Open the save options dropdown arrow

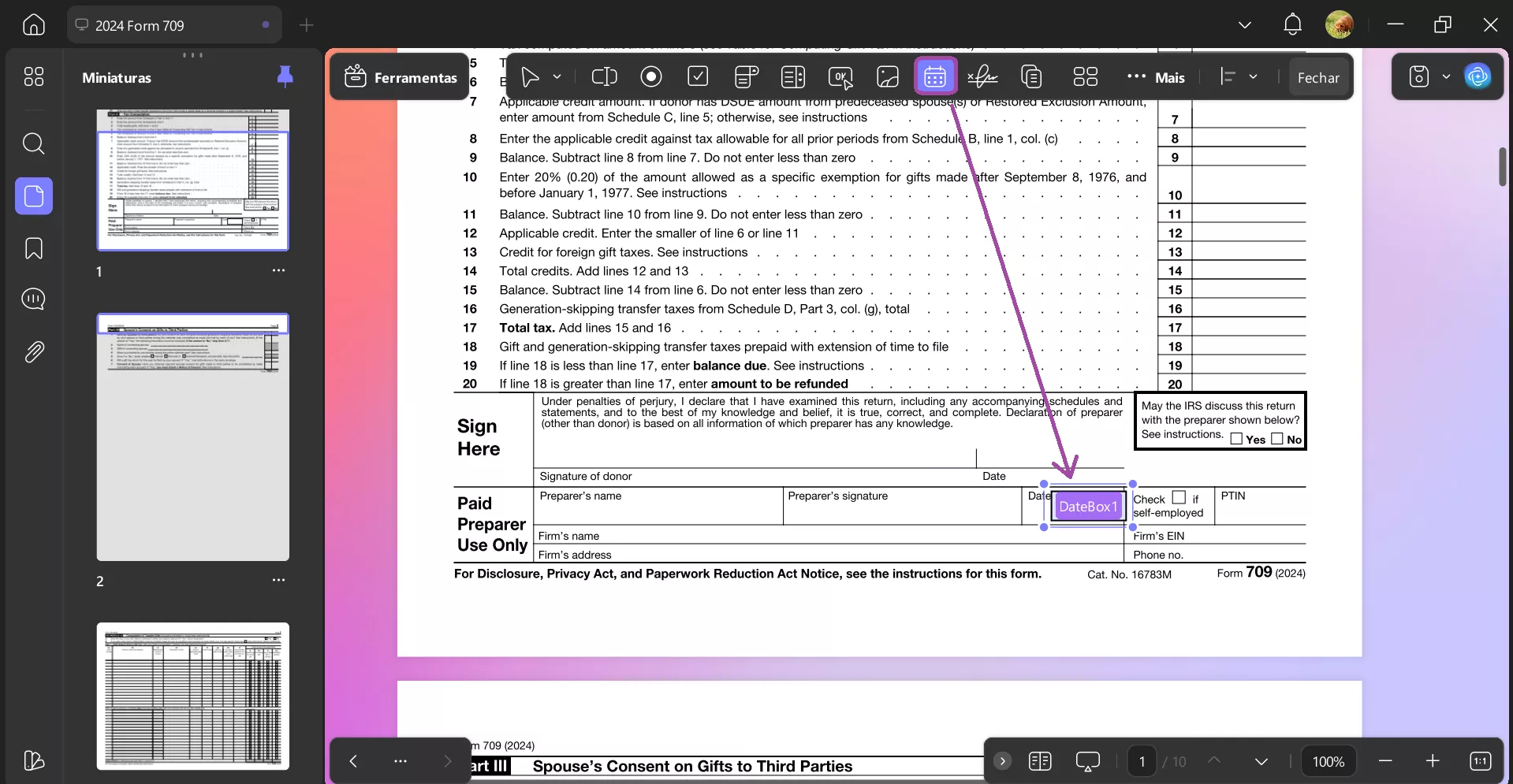(1446, 76)
